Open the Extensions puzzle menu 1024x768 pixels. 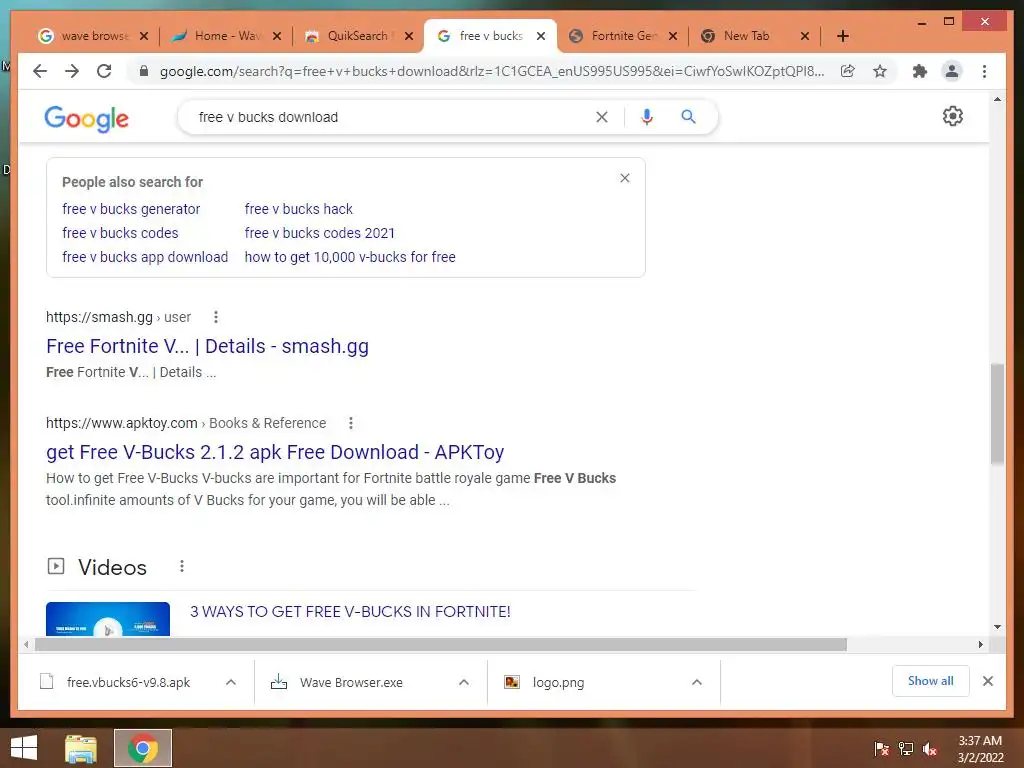920,71
